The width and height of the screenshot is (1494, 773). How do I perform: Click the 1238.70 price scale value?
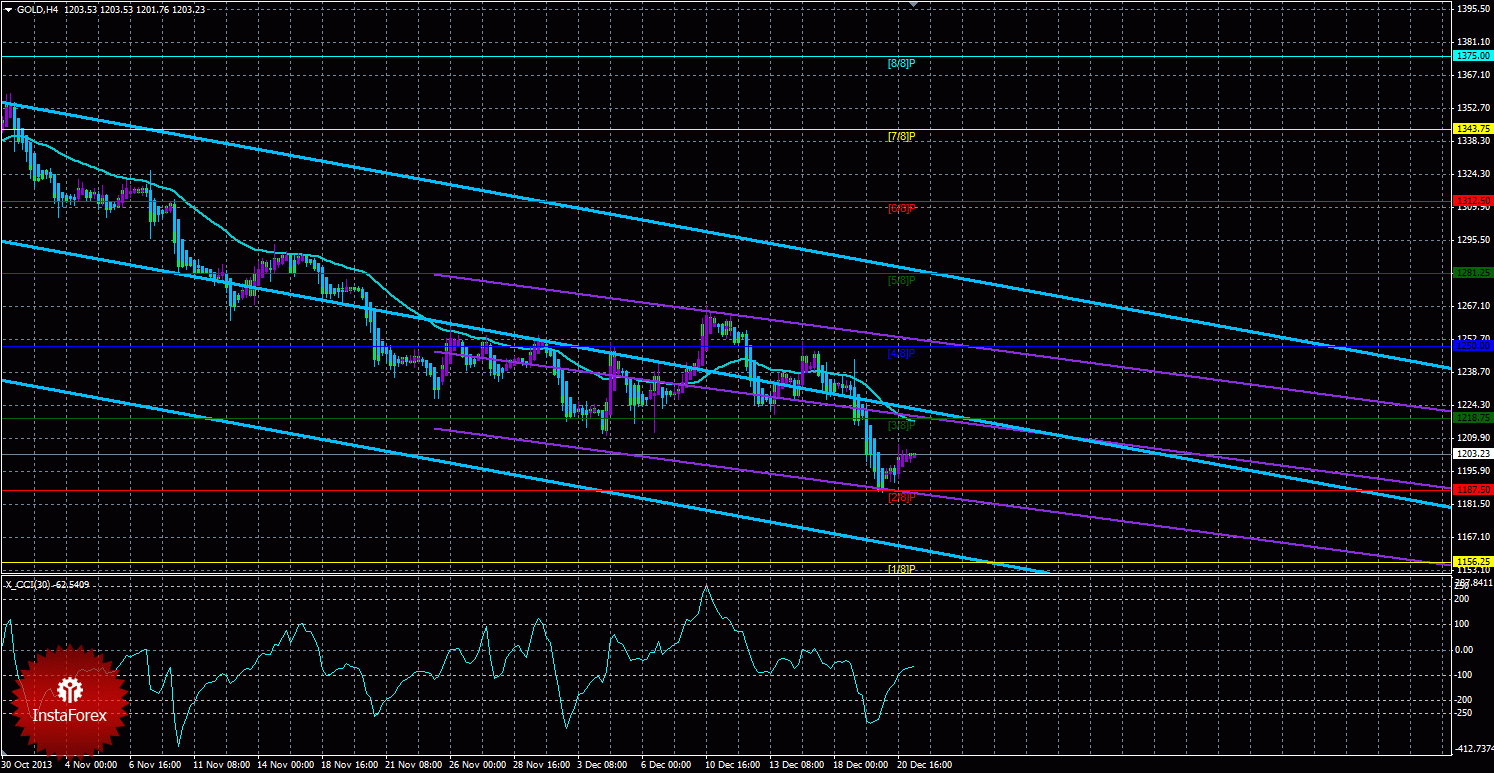[x=1474, y=372]
